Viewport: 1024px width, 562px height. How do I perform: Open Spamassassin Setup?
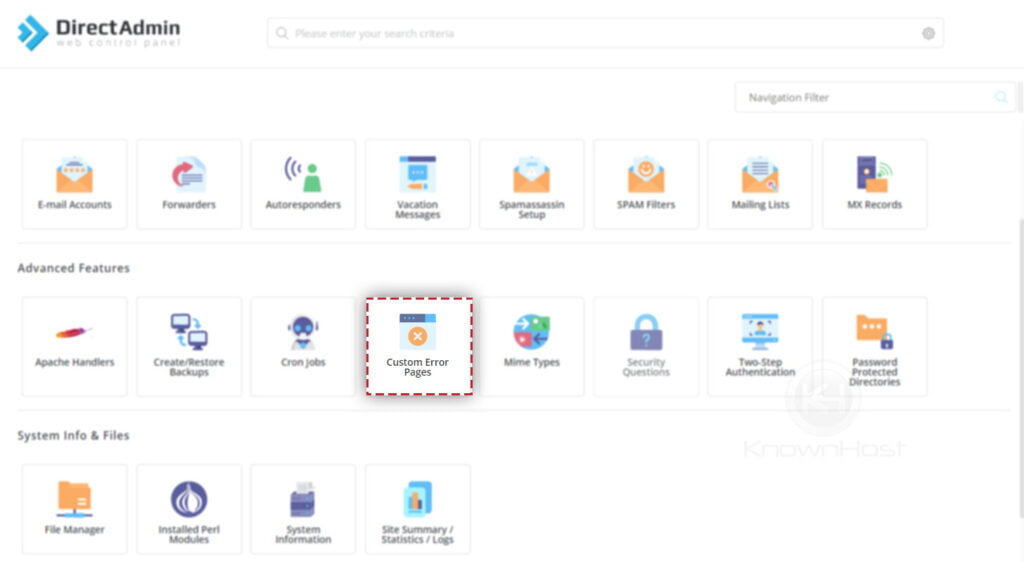(x=532, y=183)
